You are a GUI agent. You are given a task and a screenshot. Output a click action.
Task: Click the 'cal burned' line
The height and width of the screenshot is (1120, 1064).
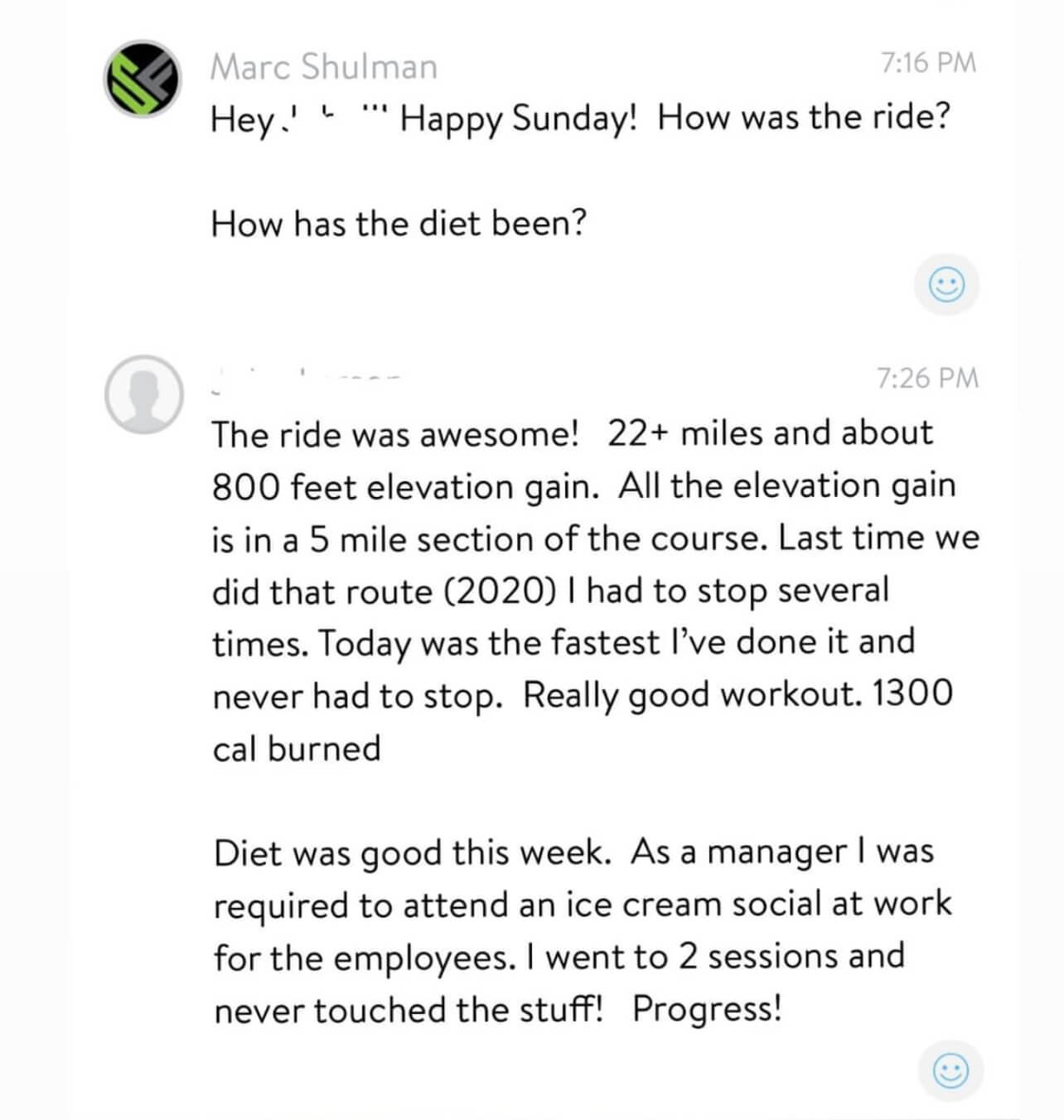[x=297, y=748]
